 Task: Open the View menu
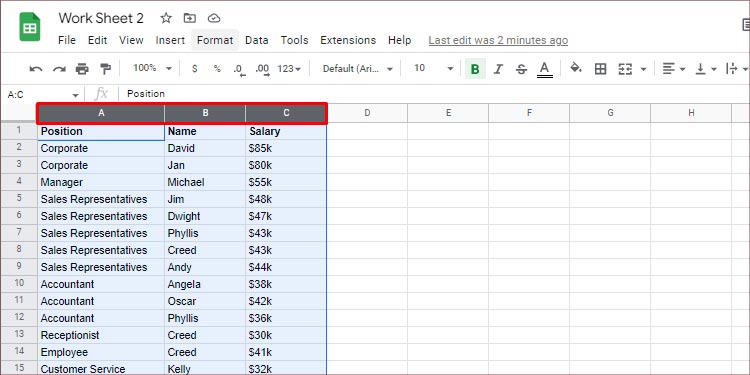(x=131, y=40)
